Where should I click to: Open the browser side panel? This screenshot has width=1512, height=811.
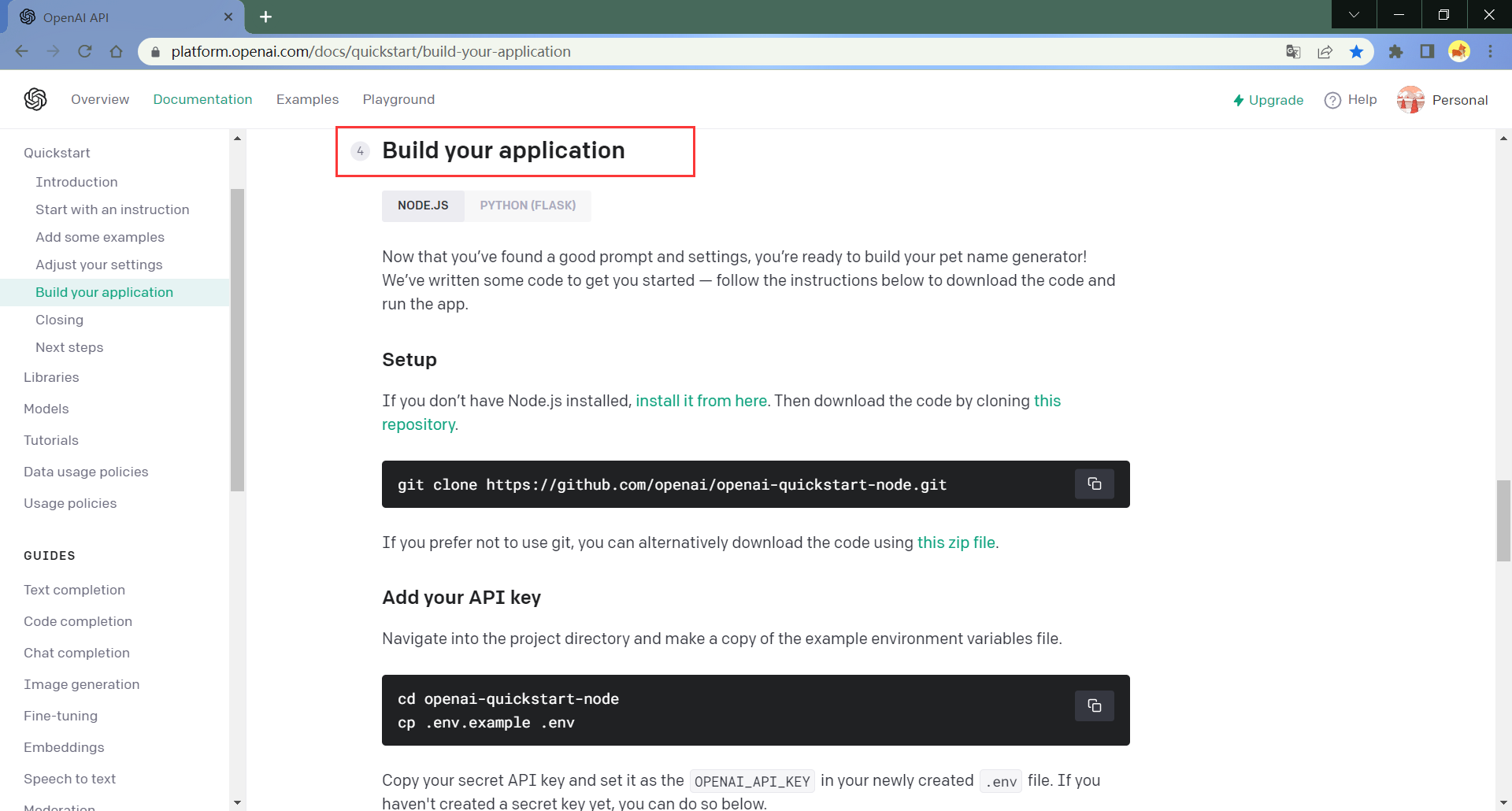pos(1427,51)
